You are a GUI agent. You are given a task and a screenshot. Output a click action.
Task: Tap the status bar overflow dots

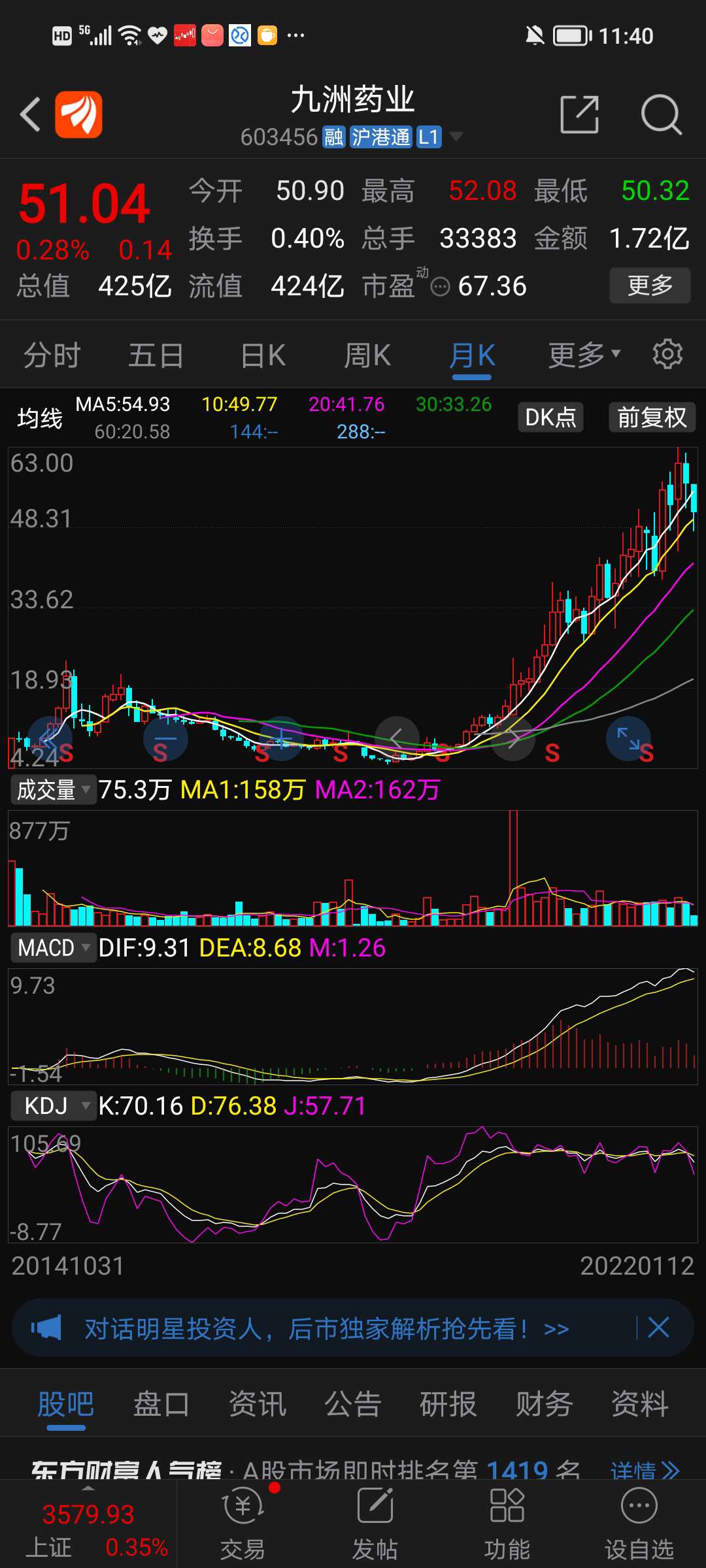click(295, 35)
